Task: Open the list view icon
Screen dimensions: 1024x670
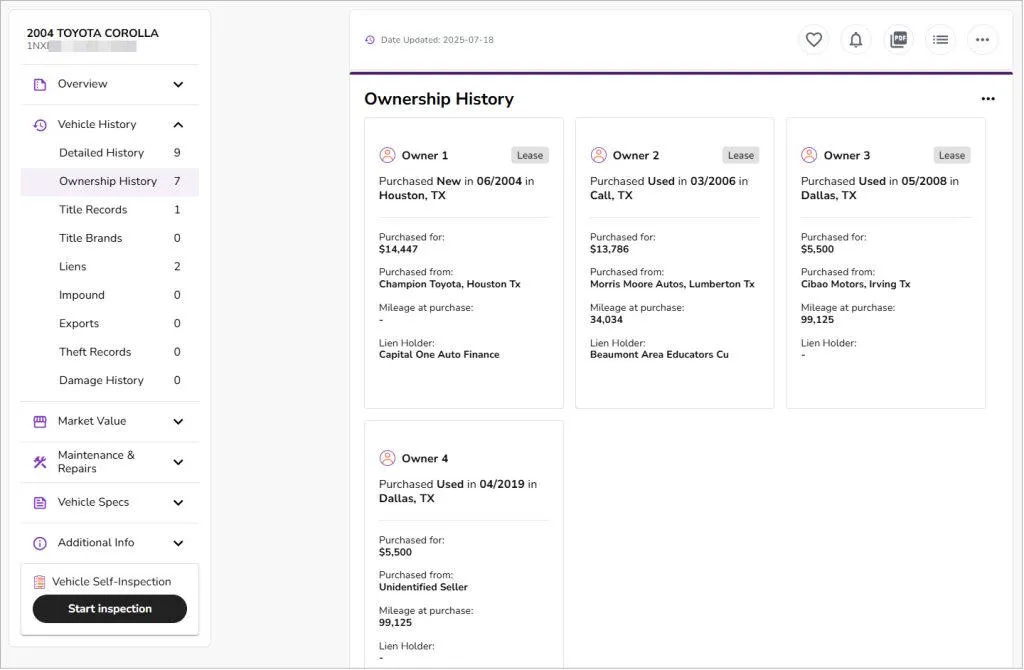Action: (x=940, y=40)
